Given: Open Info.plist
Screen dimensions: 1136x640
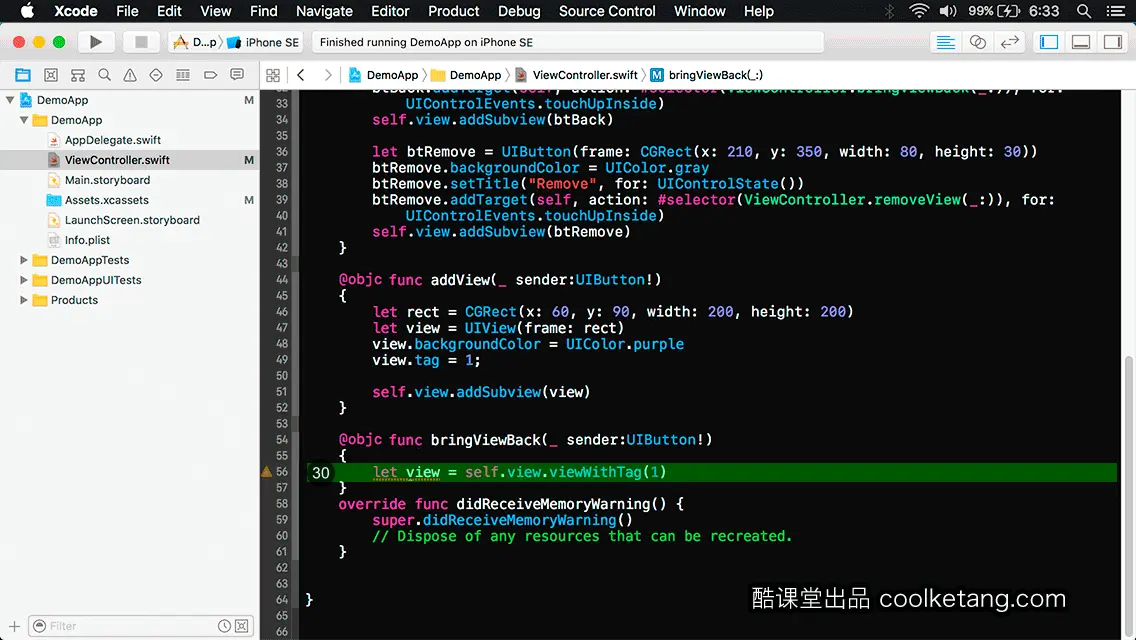Looking at the screenshot, I should [87, 240].
